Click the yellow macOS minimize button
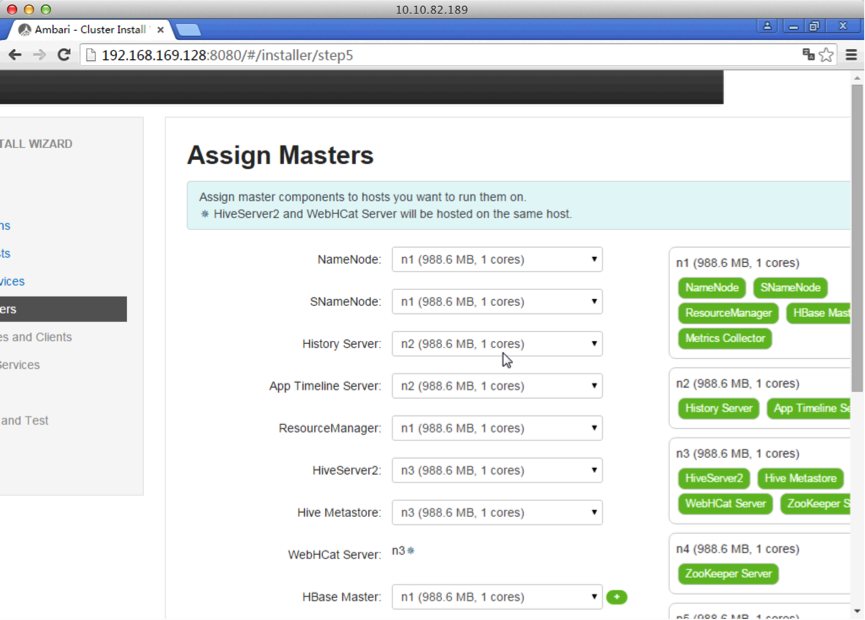The width and height of the screenshot is (865, 620). click(x=29, y=9)
